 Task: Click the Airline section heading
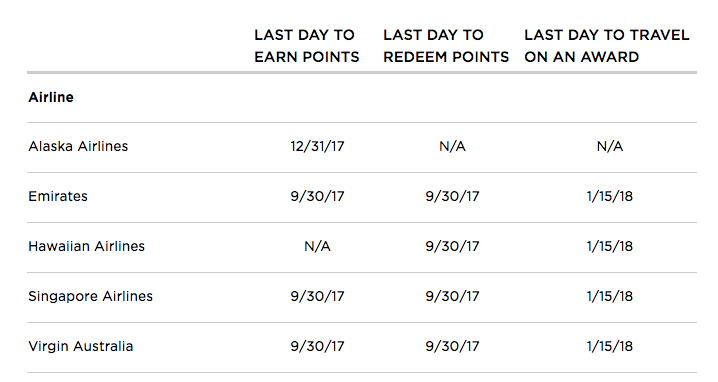pos(51,97)
